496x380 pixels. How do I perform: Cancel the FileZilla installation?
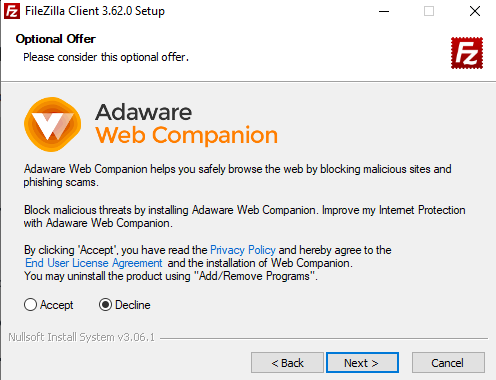448,363
